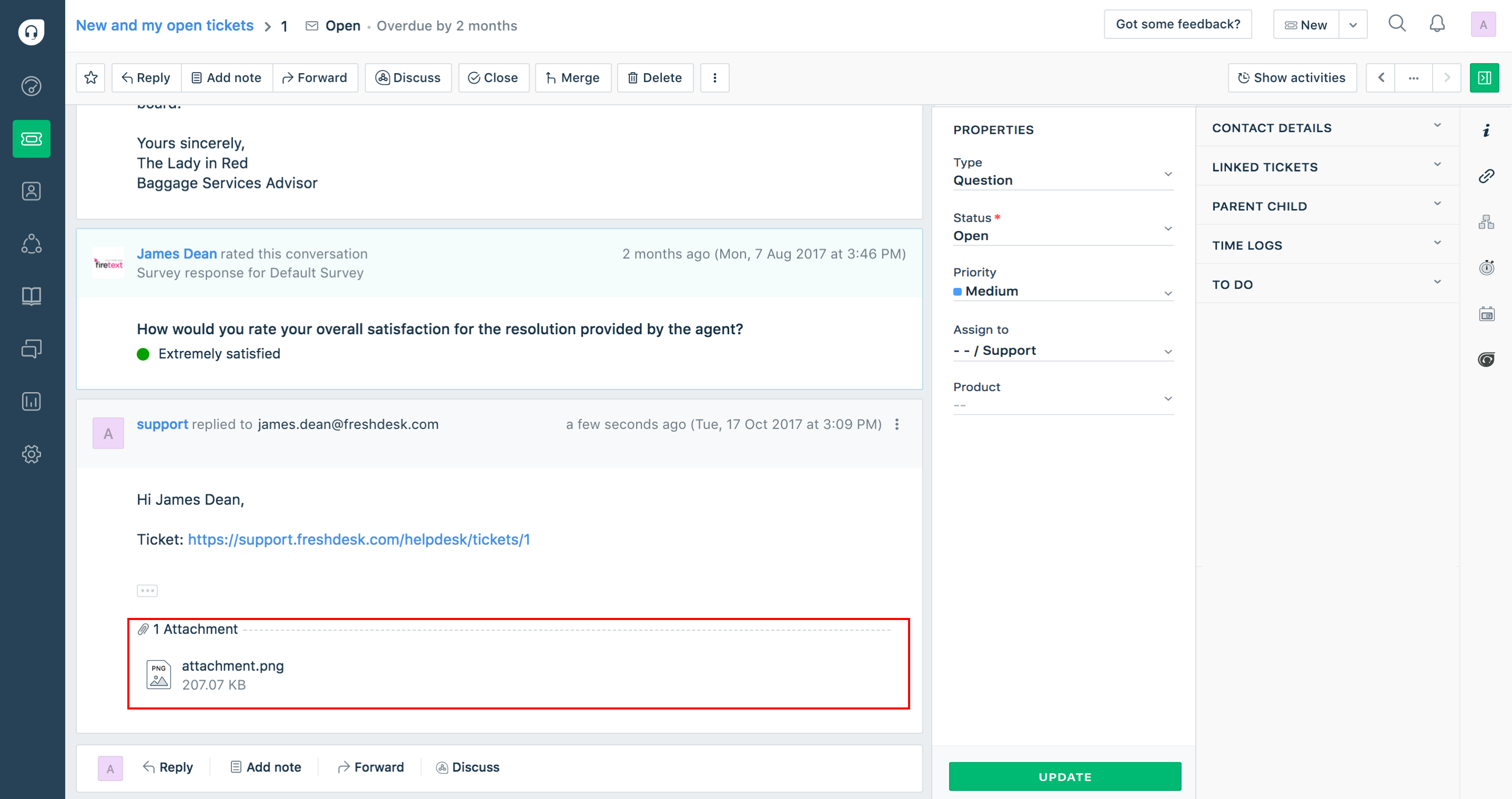Create a New ticket button

click(x=1306, y=25)
